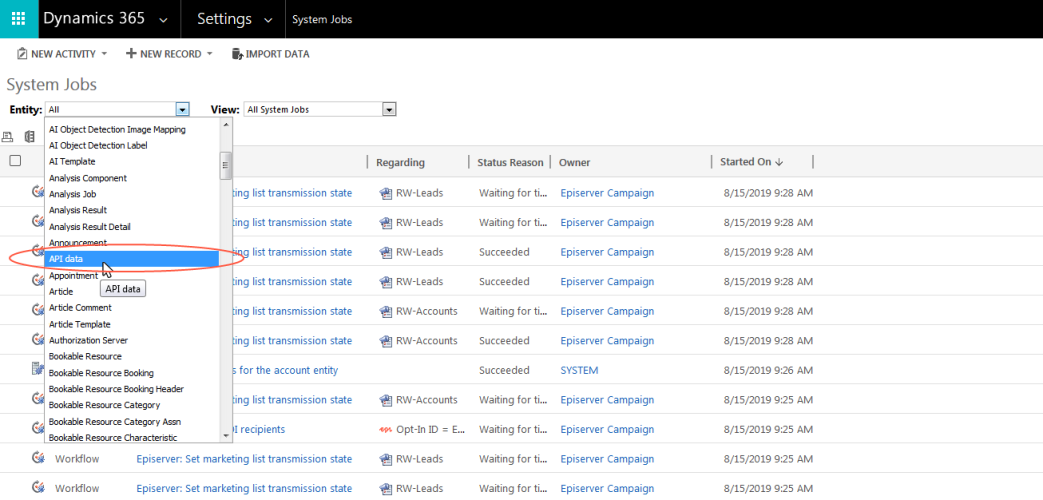1043x500 pixels.
Task: Select API data in the entity list
Action: pyautogui.click(x=132, y=259)
